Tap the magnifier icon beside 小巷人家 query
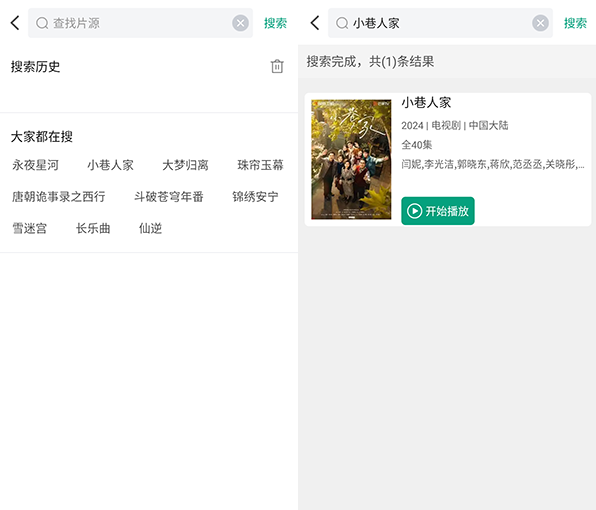The image size is (596, 510). coord(342,23)
